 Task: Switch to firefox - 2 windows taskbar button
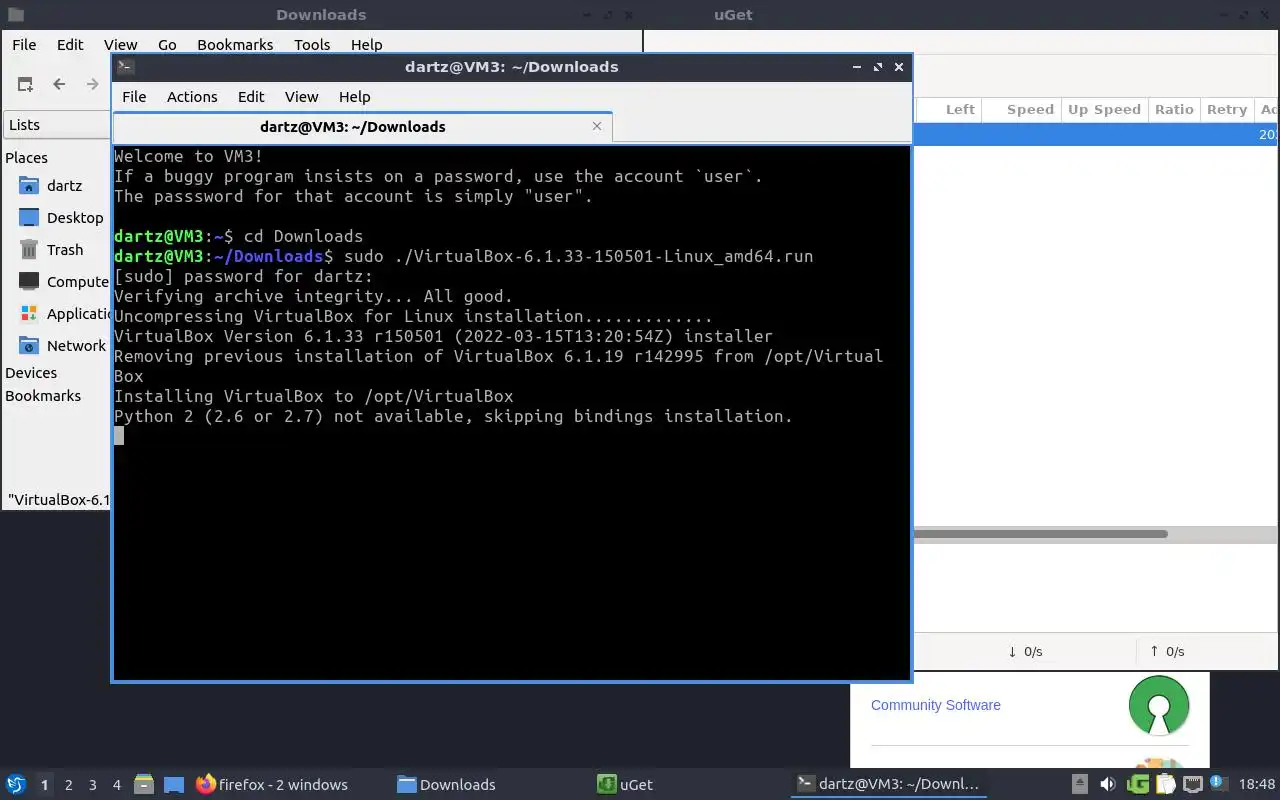[x=272, y=785]
